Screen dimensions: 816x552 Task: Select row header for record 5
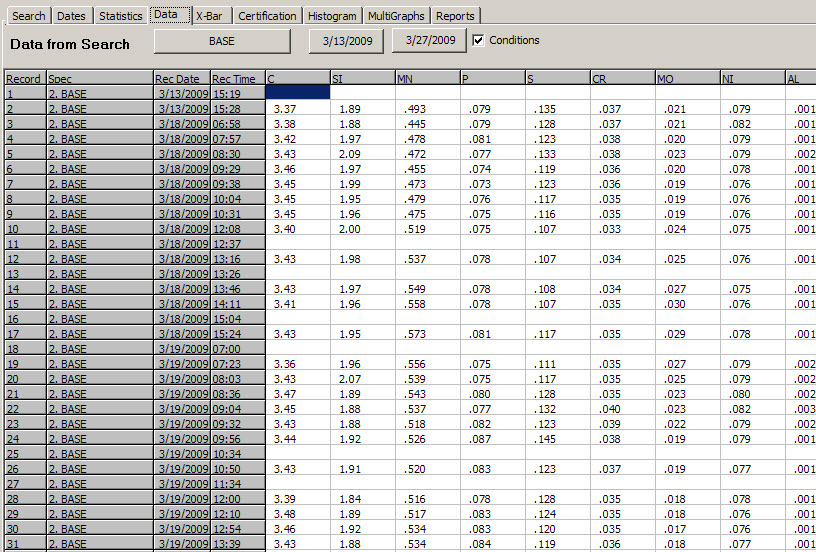26,153
